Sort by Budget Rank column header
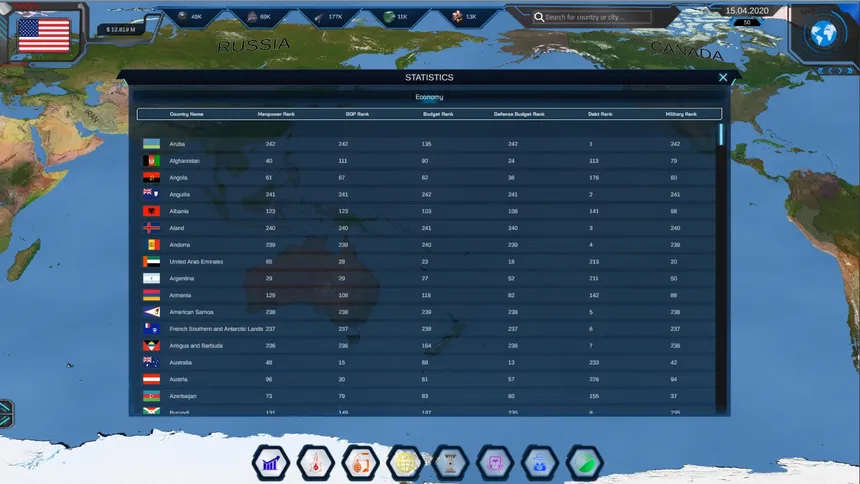Screen dimensions: 860x484 (x=438, y=114)
